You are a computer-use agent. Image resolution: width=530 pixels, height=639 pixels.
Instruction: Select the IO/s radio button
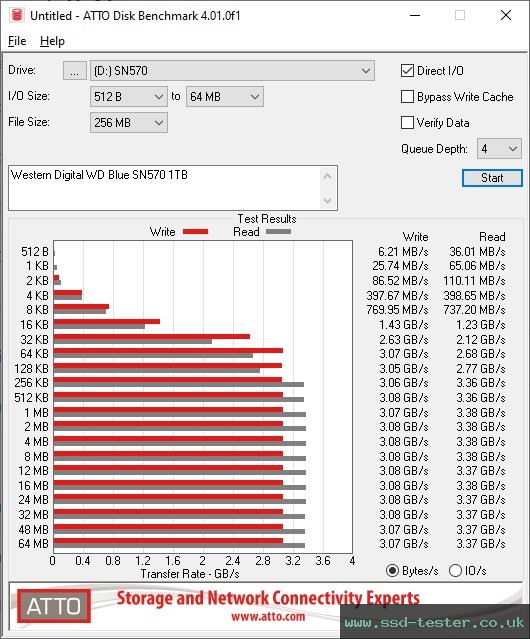pyautogui.click(x=455, y=571)
